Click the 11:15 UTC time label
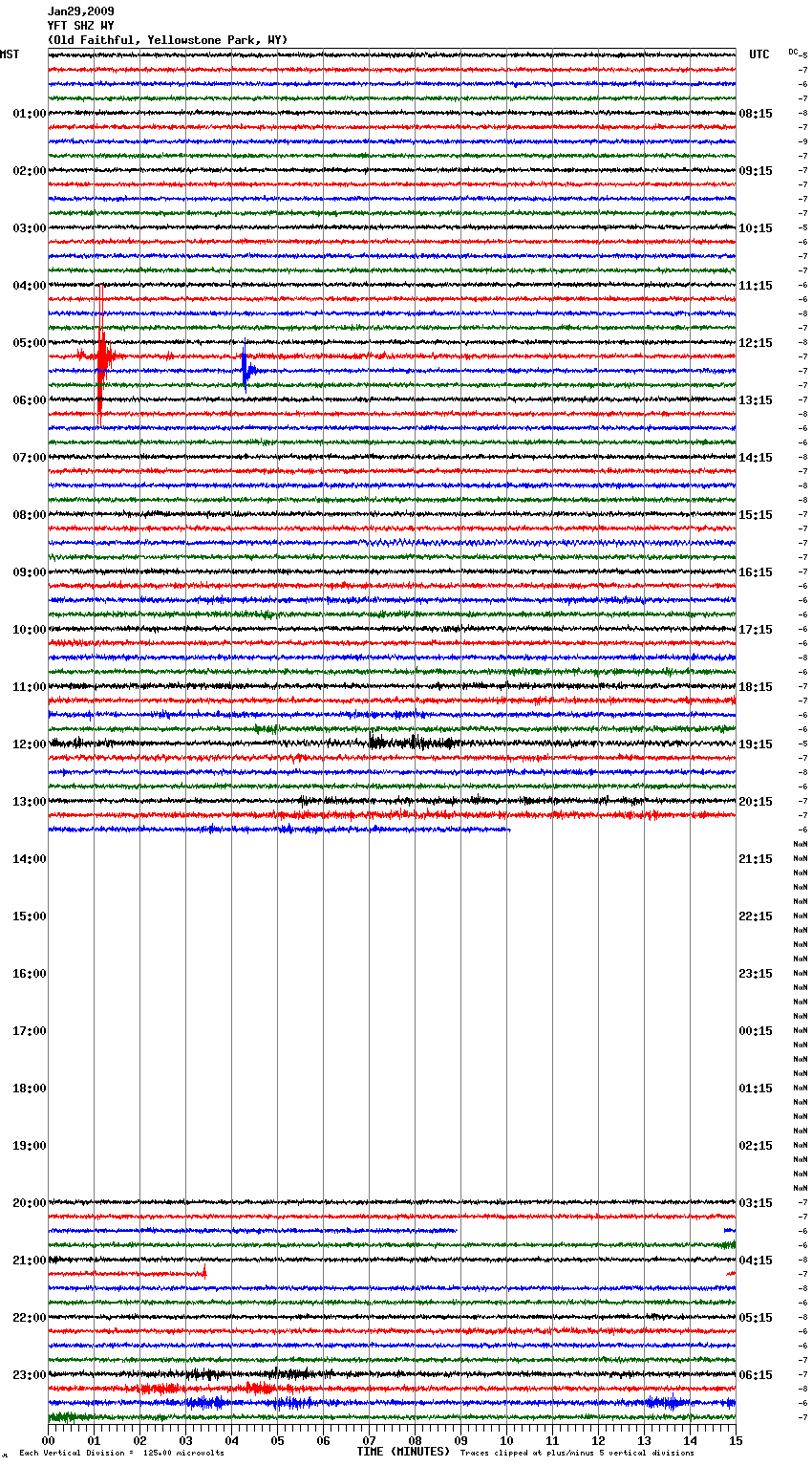812x1466 pixels. [756, 286]
